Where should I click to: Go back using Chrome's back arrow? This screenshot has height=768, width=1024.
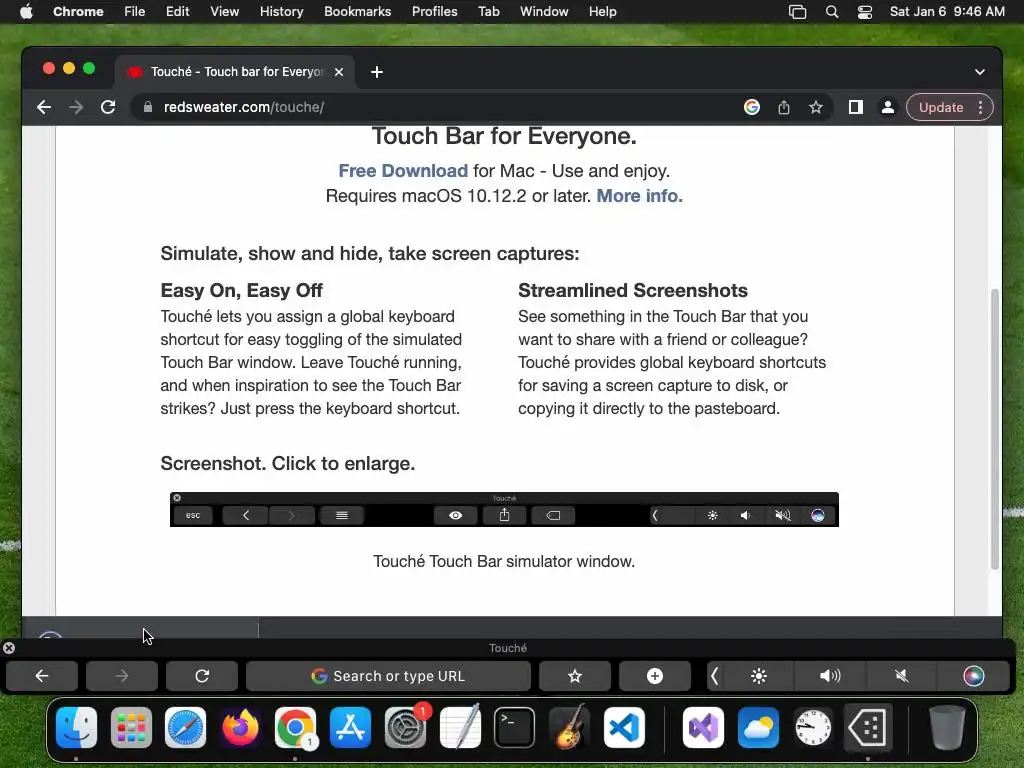pyautogui.click(x=44, y=107)
